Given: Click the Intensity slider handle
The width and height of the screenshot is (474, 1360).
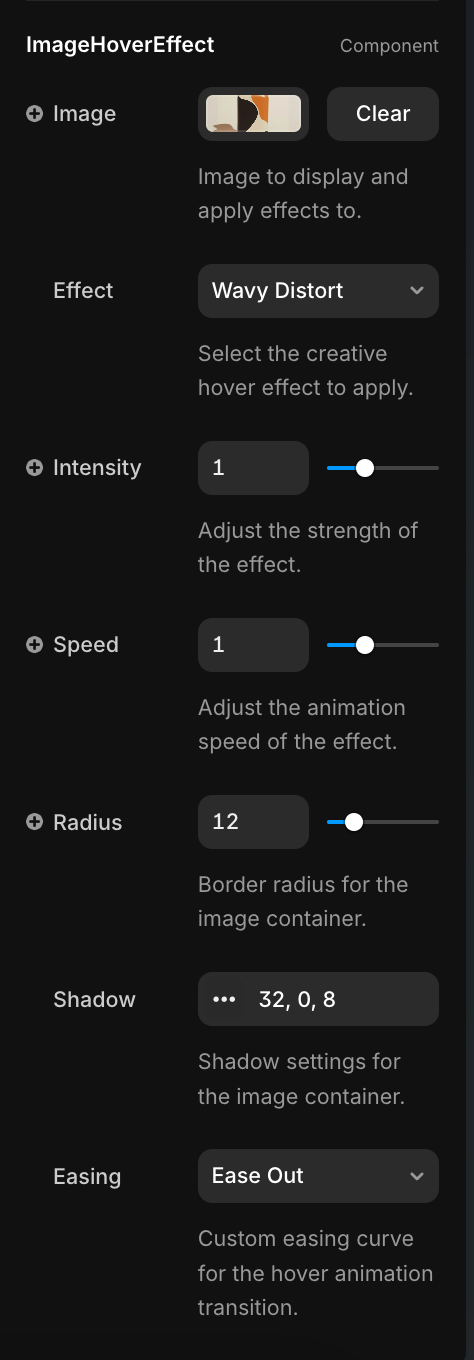Looking at the screenshot, I should pyautogui.click(x=365, y=468).
